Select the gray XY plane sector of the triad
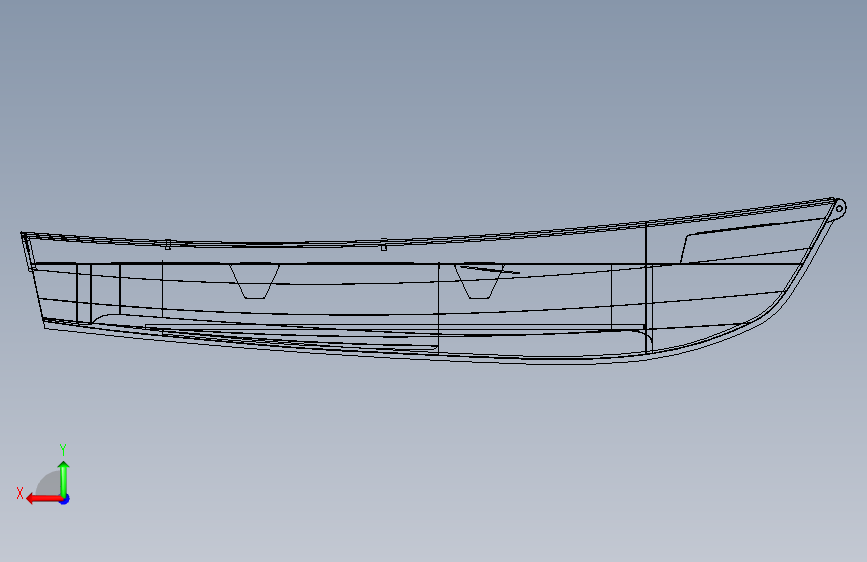 point(49,484)
